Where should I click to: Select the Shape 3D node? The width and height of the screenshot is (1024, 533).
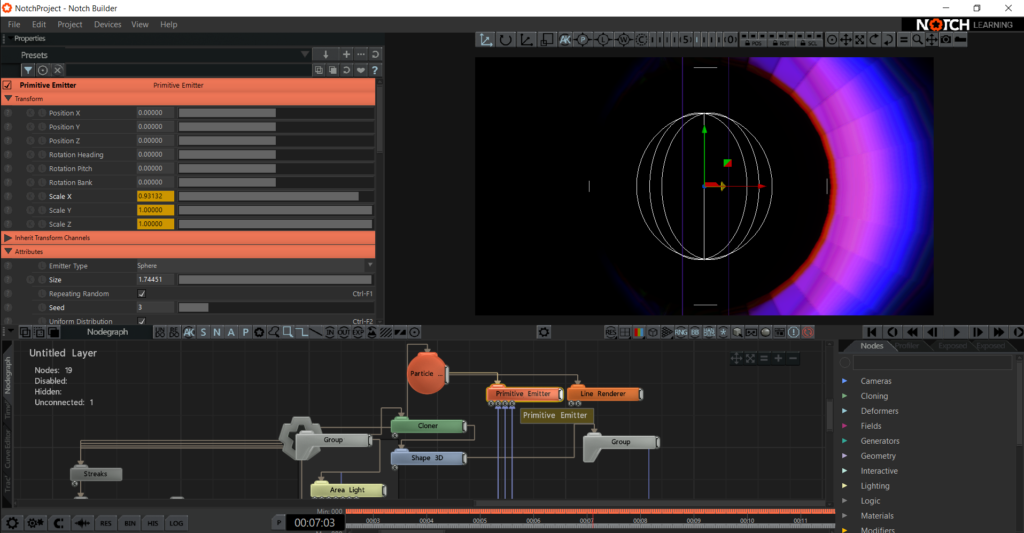428,458
